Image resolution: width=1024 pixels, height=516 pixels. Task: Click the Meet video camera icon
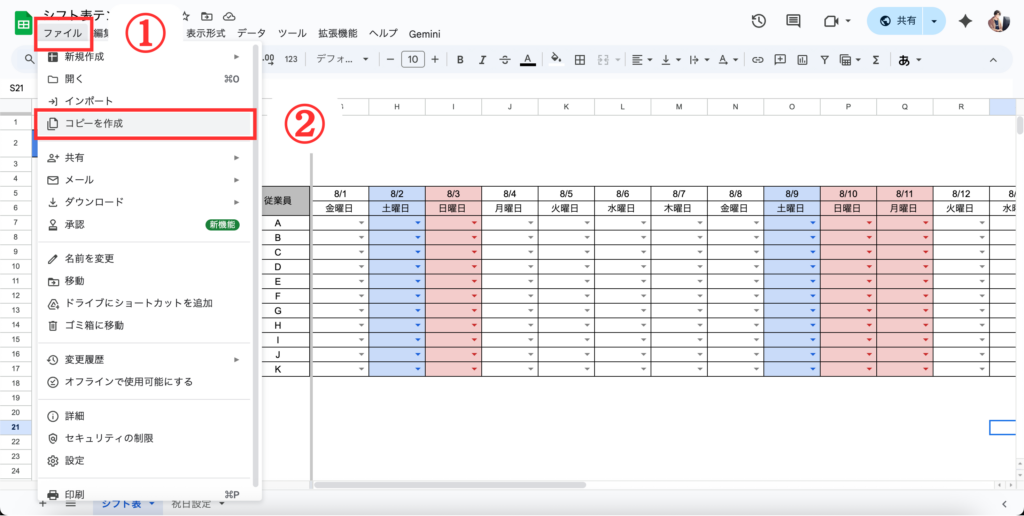831,21
